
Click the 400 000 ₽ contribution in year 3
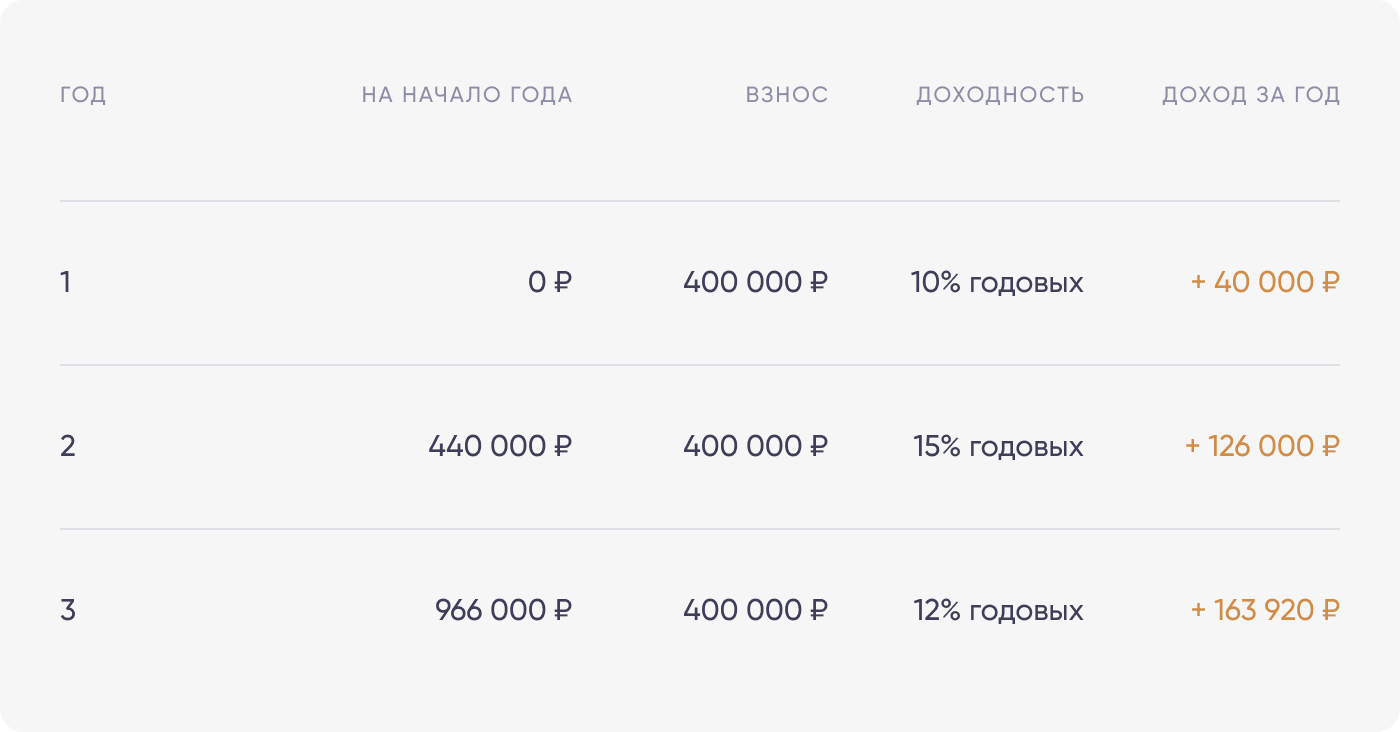pos(756,610)
